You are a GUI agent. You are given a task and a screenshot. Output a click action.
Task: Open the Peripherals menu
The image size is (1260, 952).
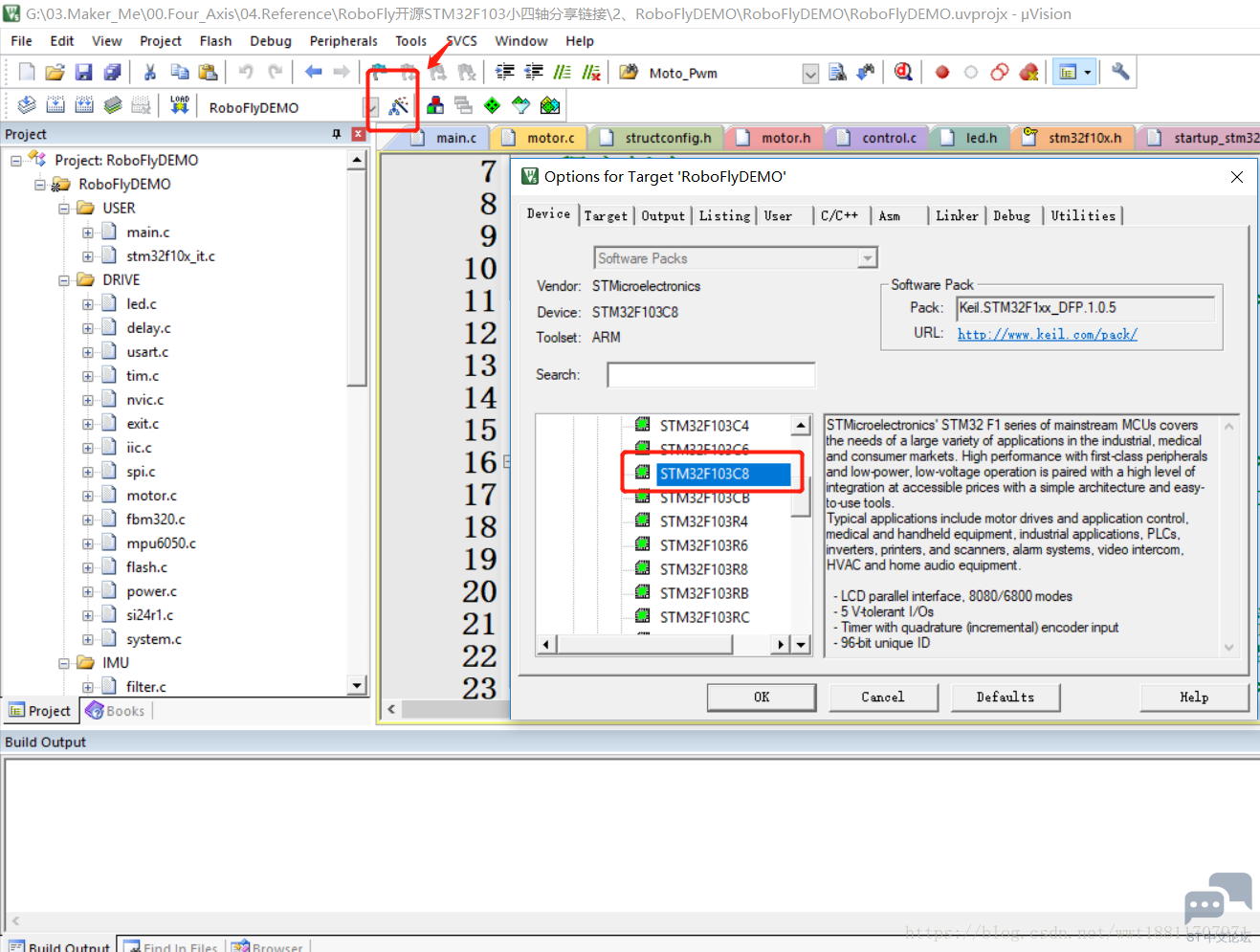coord(343,41)
